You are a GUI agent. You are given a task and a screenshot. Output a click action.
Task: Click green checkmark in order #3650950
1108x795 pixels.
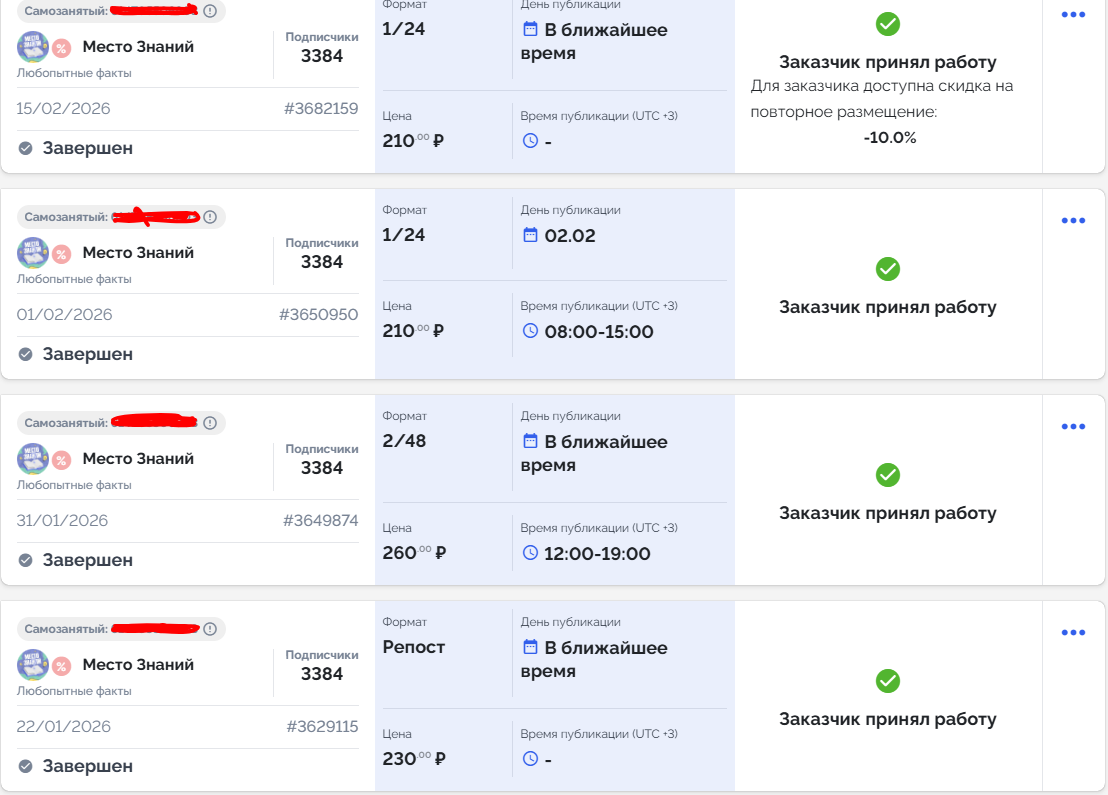point(888,269)
